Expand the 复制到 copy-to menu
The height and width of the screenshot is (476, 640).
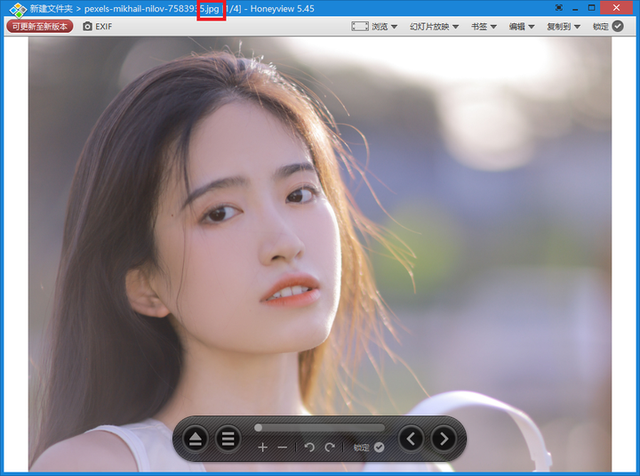click(564, 27)
